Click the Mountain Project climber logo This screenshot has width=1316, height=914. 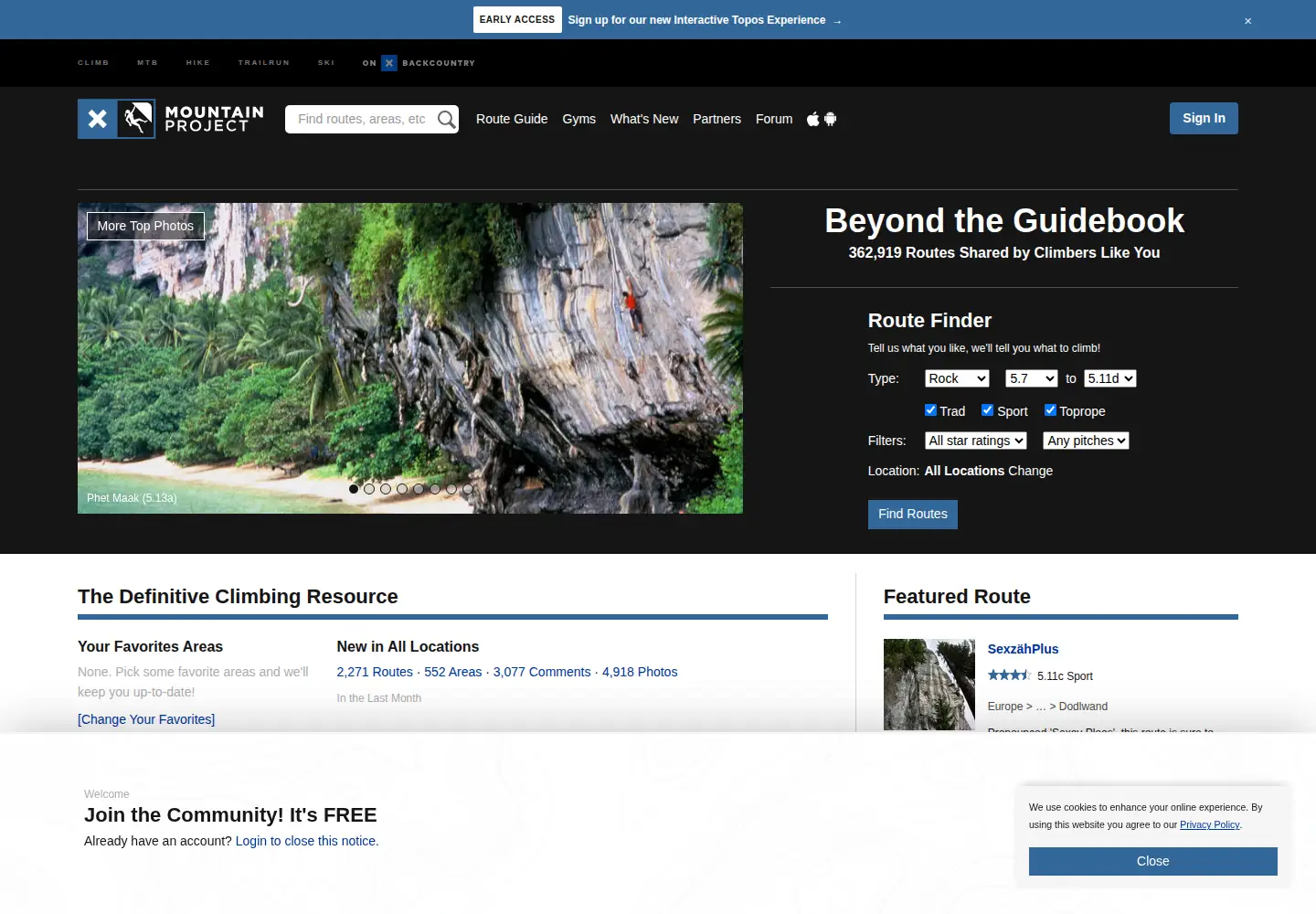136,119
